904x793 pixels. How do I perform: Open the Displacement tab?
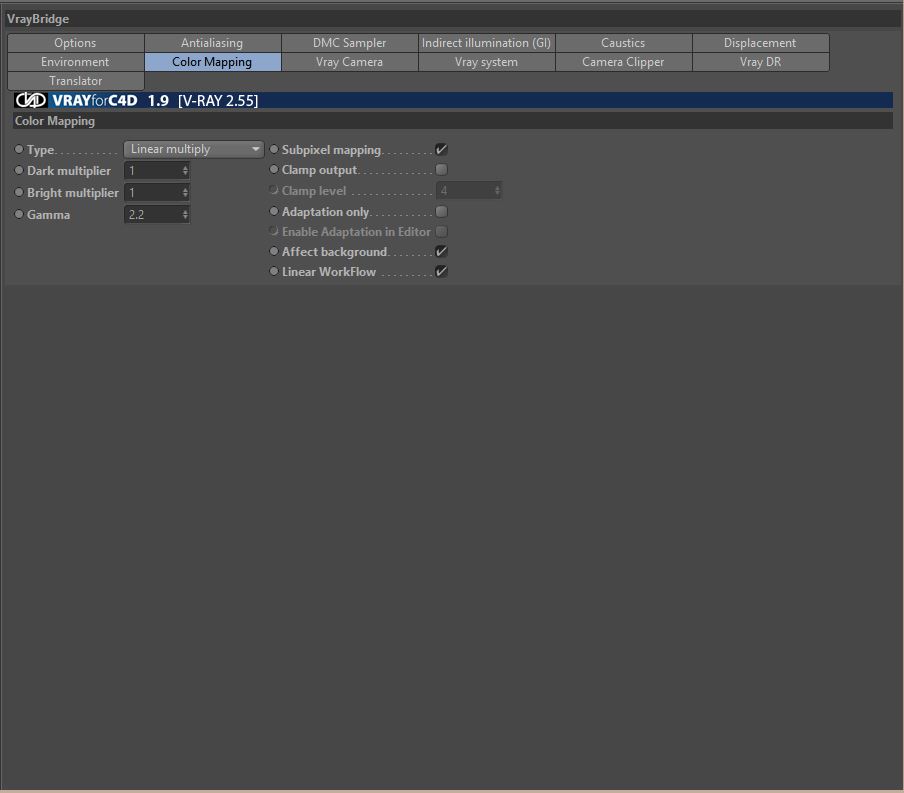(760, 43)
